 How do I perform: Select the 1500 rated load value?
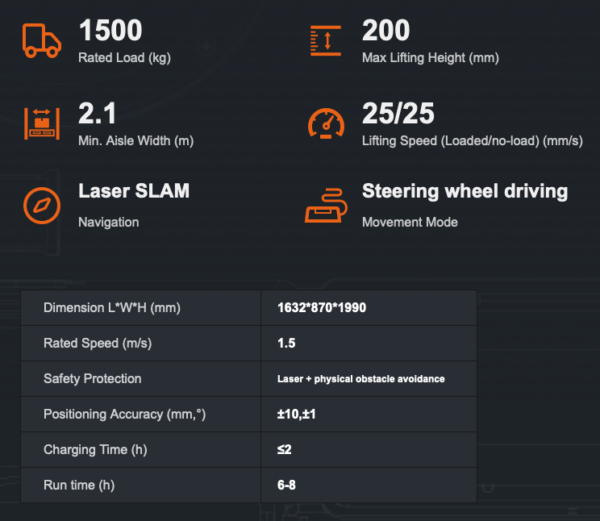[111, 30]
